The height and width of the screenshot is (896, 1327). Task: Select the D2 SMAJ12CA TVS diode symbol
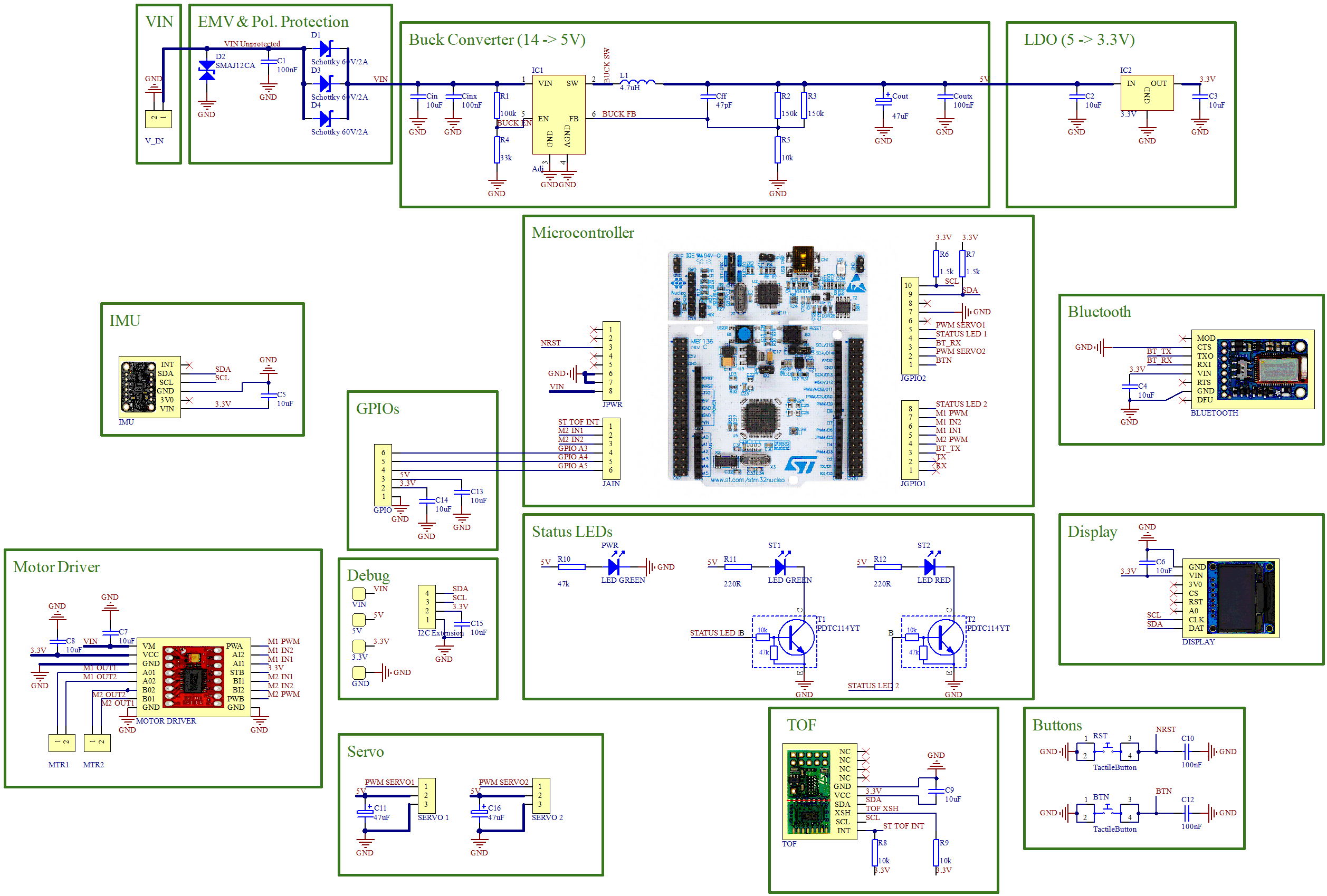click(x=207, y=71)
